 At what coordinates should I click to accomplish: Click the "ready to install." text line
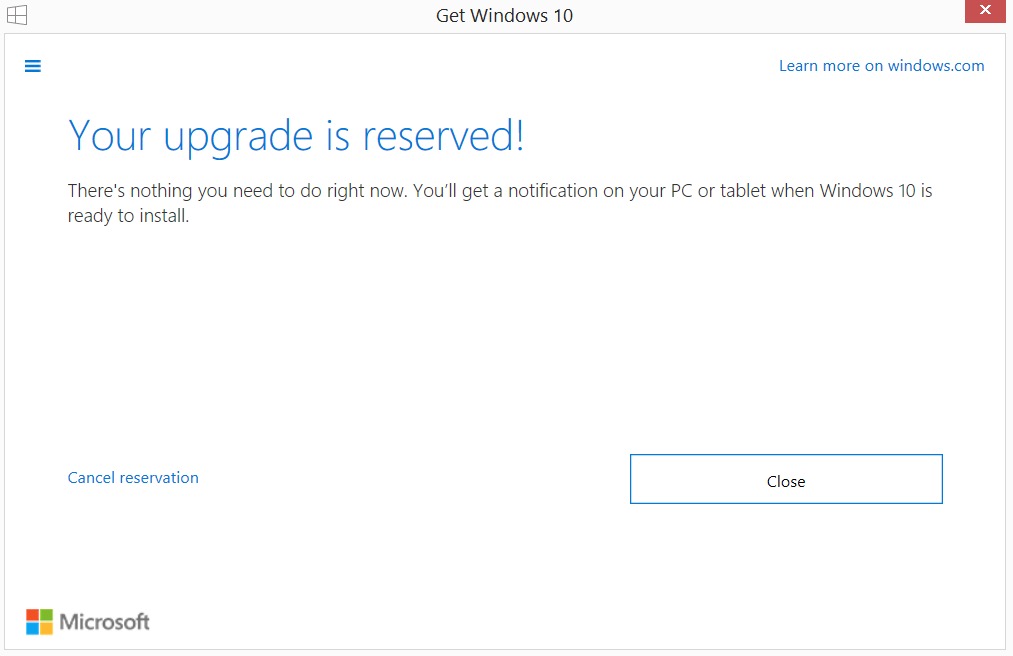click(128, 215)
